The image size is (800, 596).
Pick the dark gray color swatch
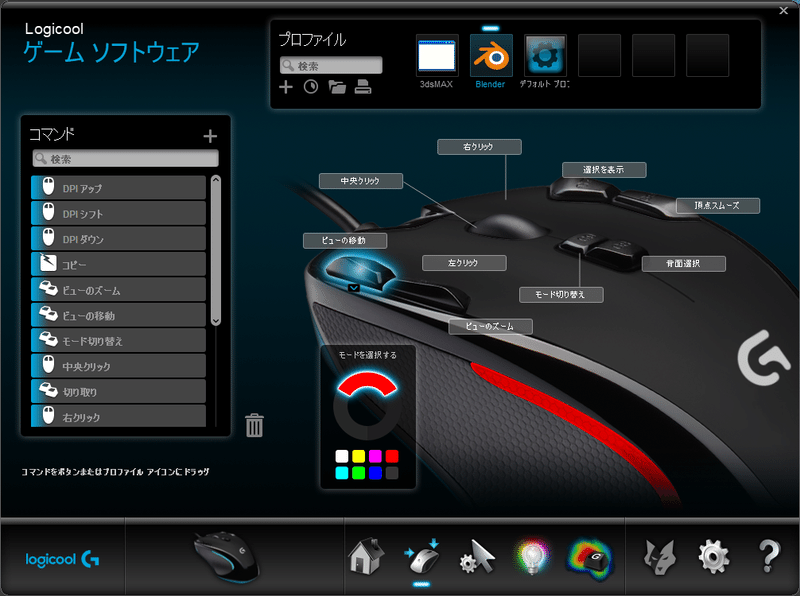[392, 473]
